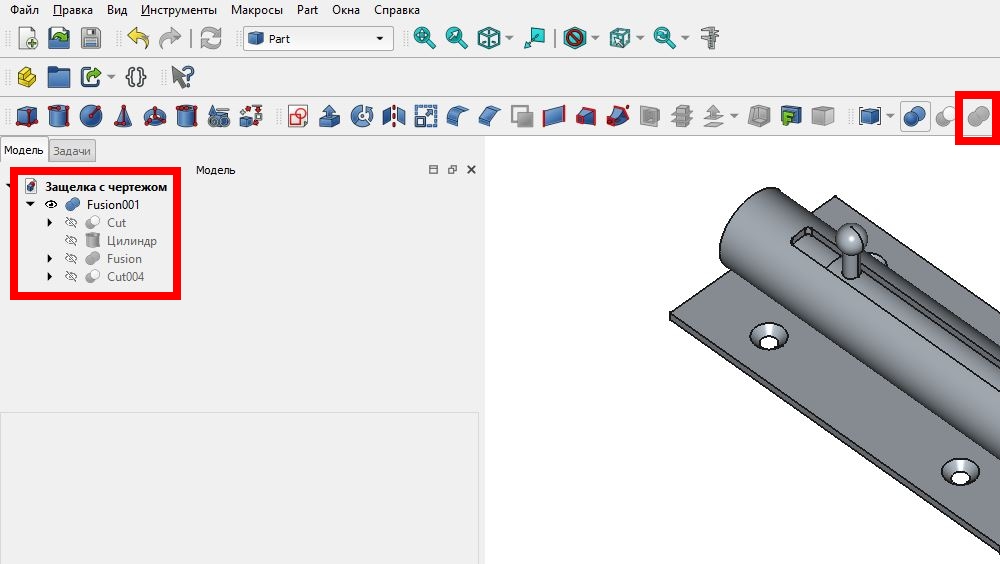Expand the Fusion tree node
1000x564 pixels.
click(50, 258)
